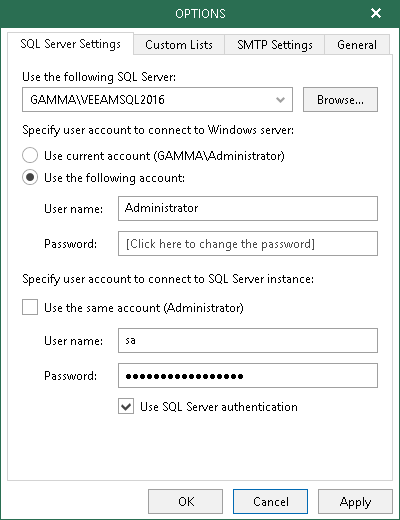
Task: Confirm settings with the OK button
Action: (x=185, y=501)
